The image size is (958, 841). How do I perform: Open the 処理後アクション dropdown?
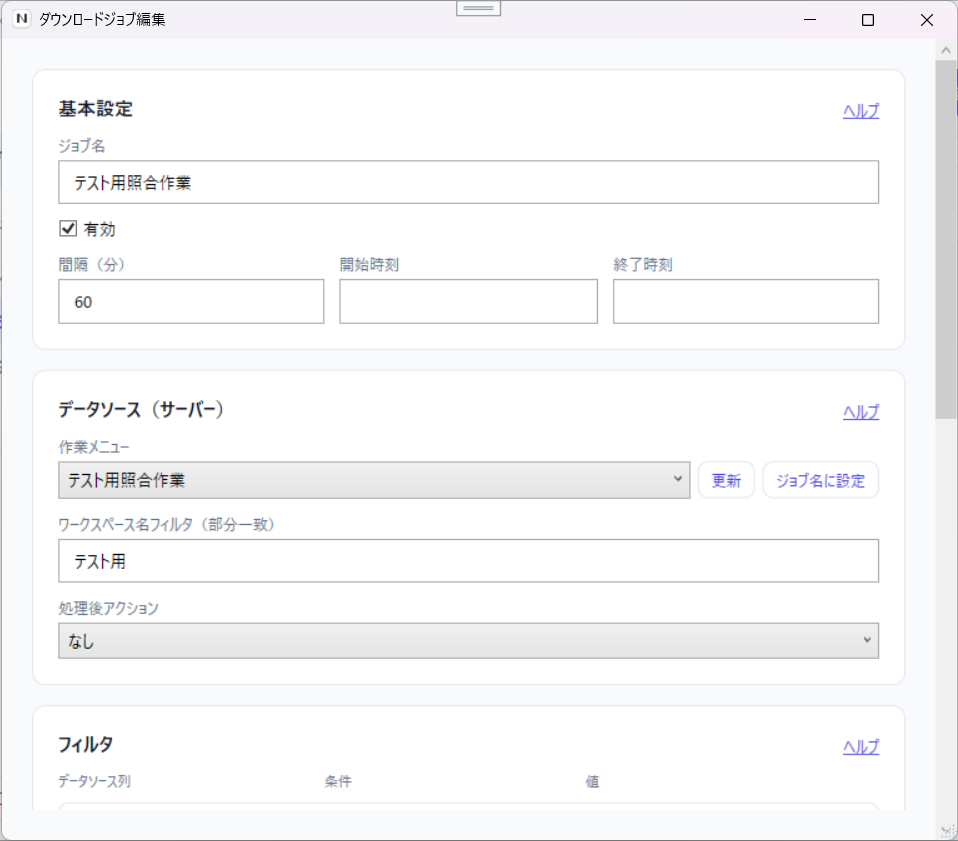pyautogui.click(x=469, y=641)
